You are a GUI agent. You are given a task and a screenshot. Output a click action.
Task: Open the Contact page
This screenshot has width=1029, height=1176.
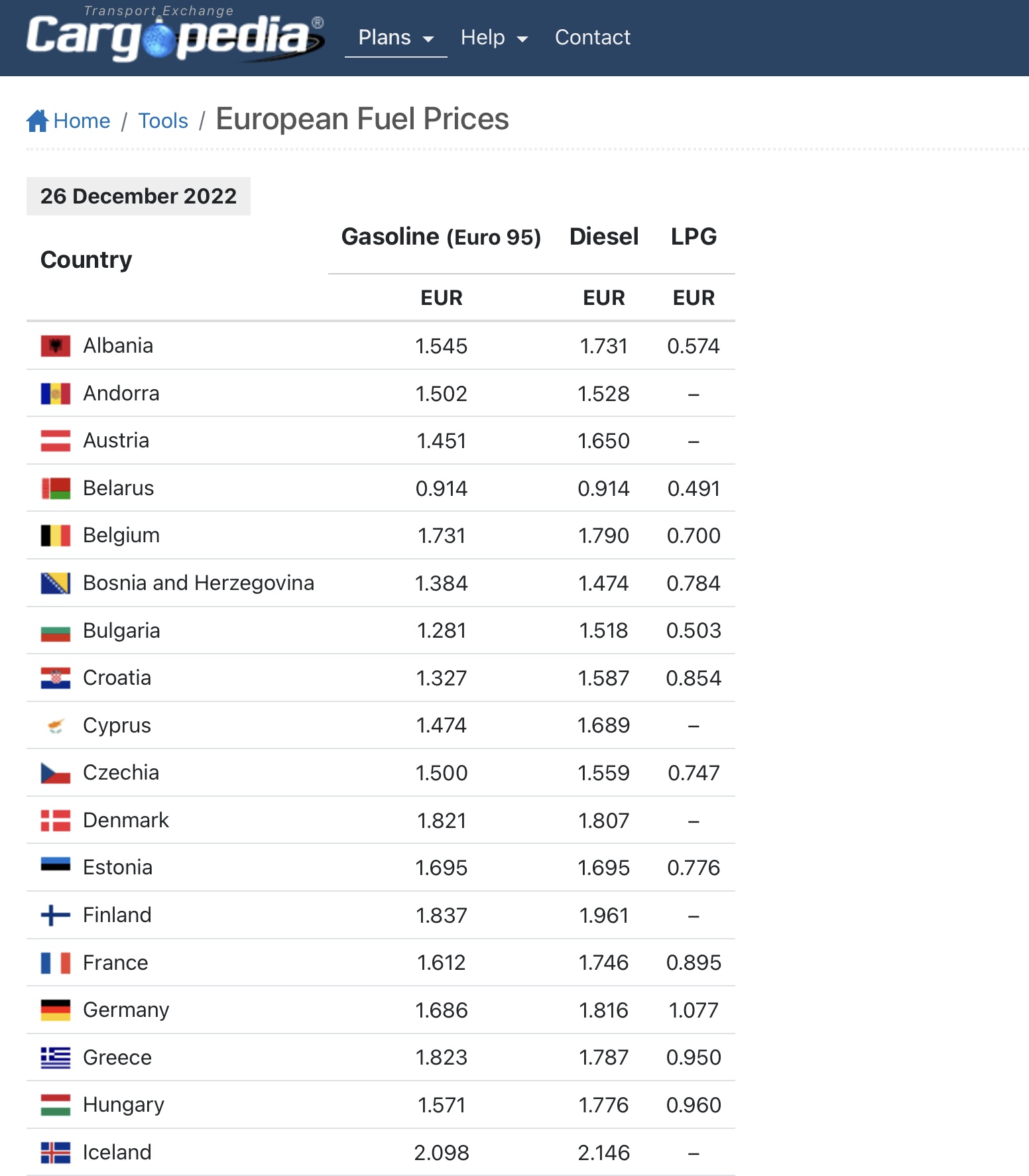[592, 38]
